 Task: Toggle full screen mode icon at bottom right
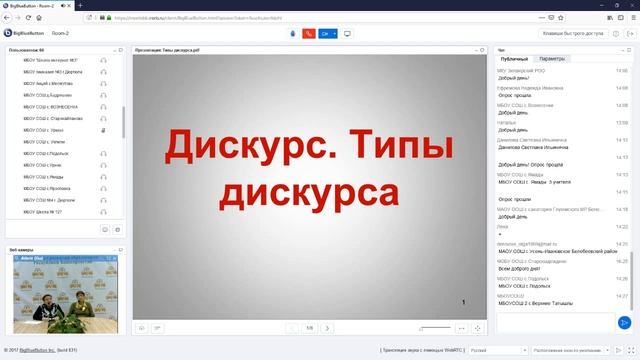click(631, 350)
